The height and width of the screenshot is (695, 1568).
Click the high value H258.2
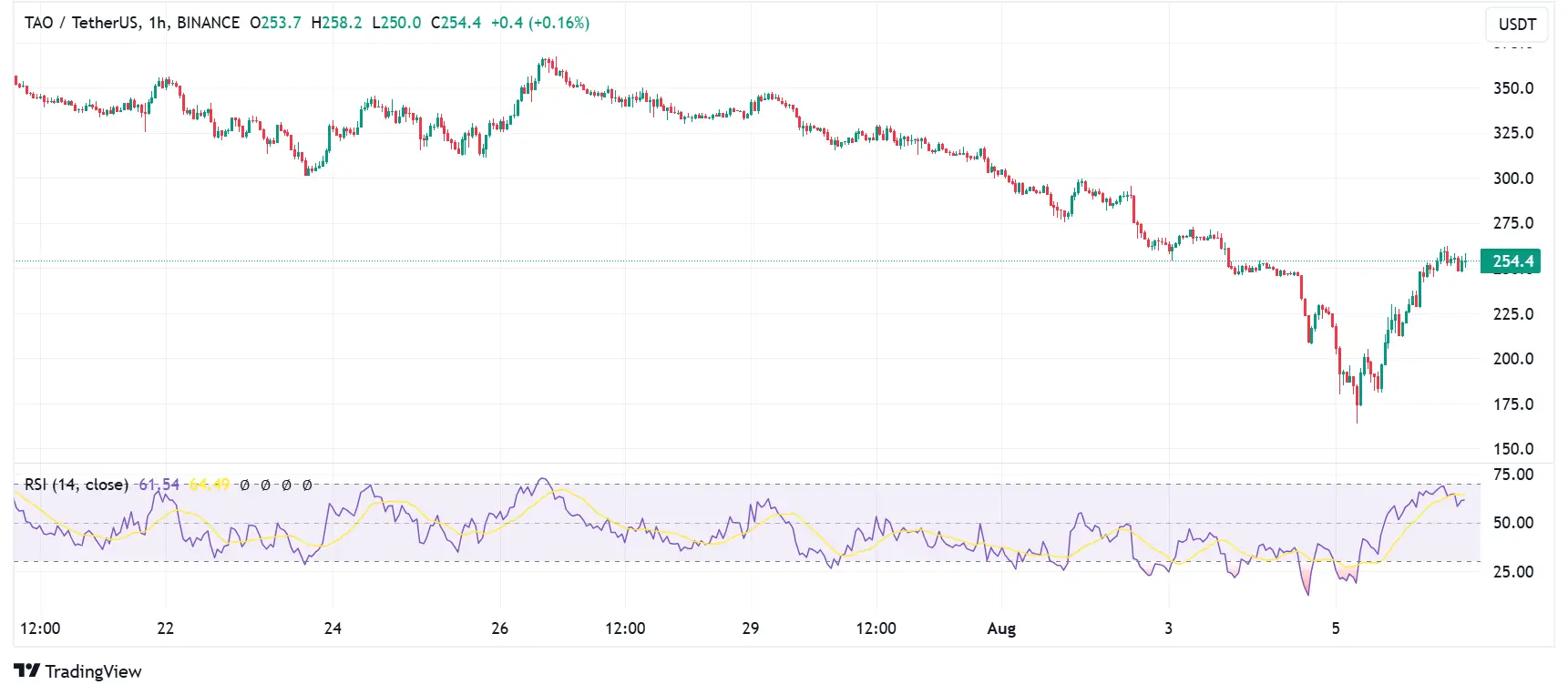point(336,23)
